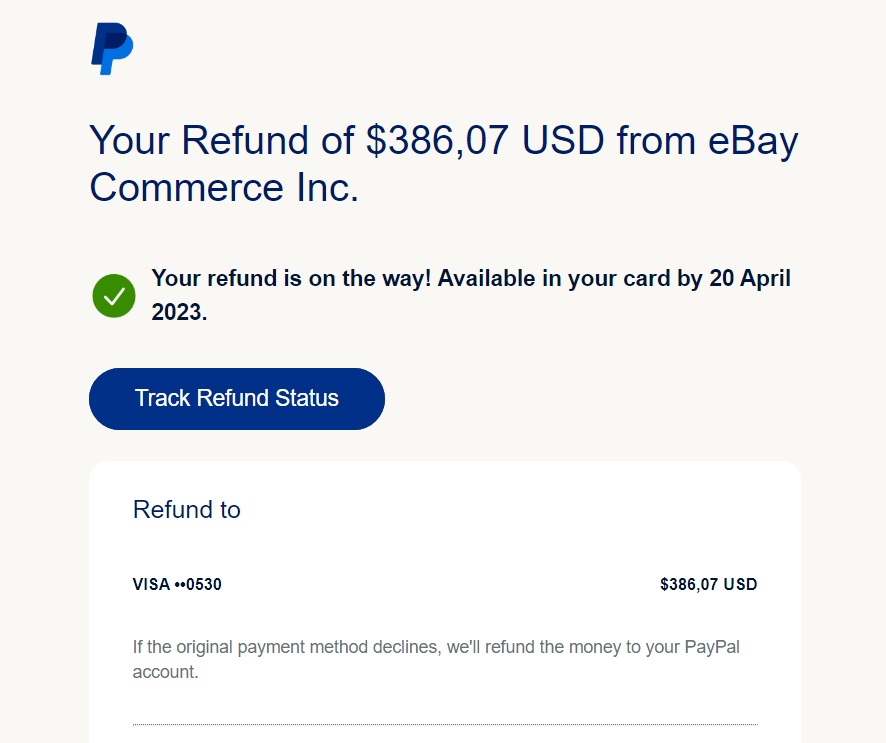
Task: Click the "Your refund is on the way!" text
Action: point(292,278)
